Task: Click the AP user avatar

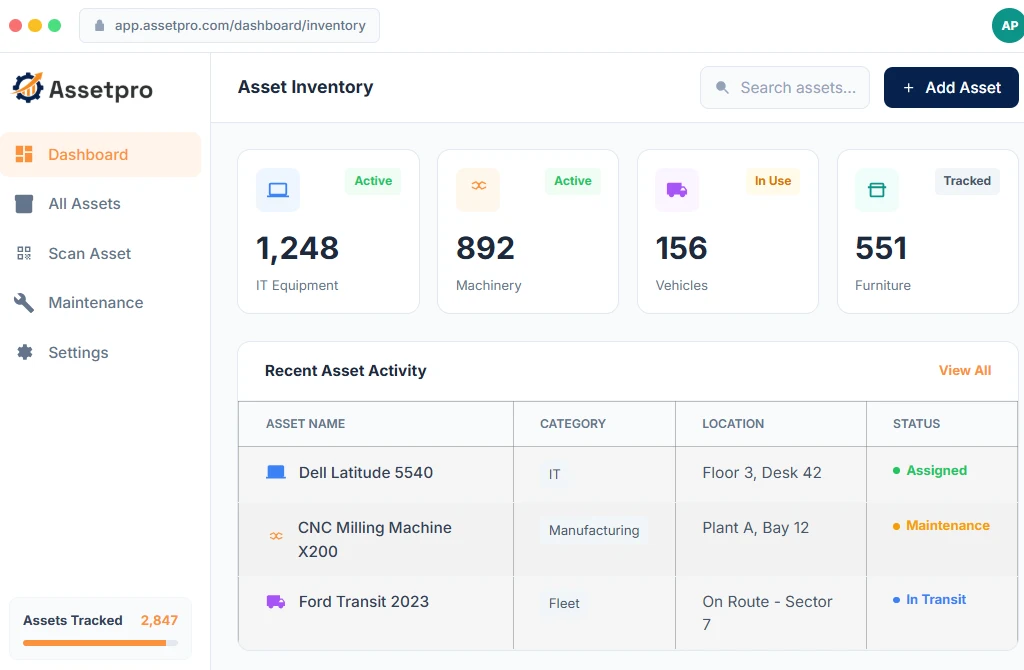Action: [x=1008, y=26]
